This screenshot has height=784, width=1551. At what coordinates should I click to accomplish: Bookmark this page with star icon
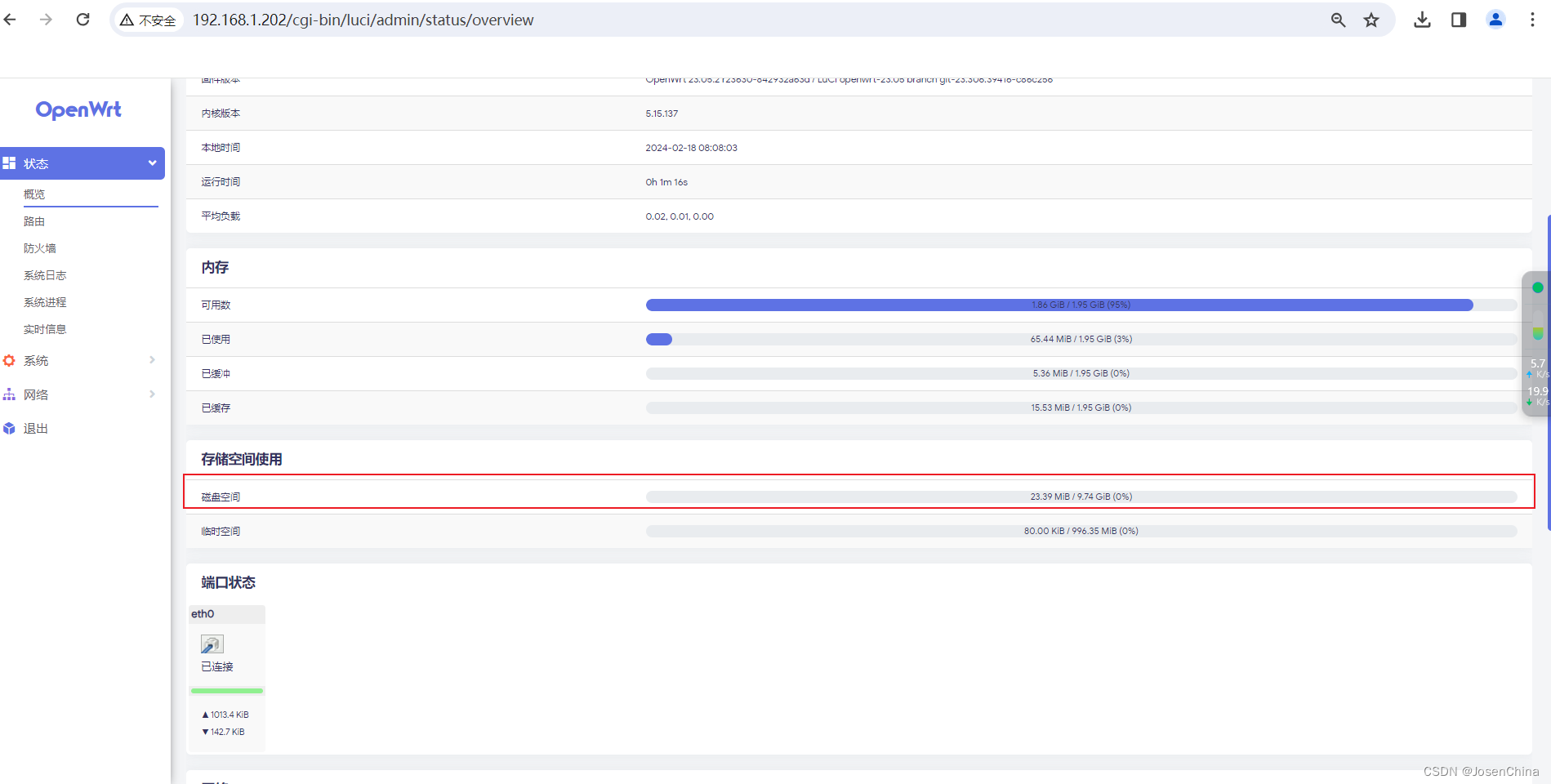(x=1371, y=20)
